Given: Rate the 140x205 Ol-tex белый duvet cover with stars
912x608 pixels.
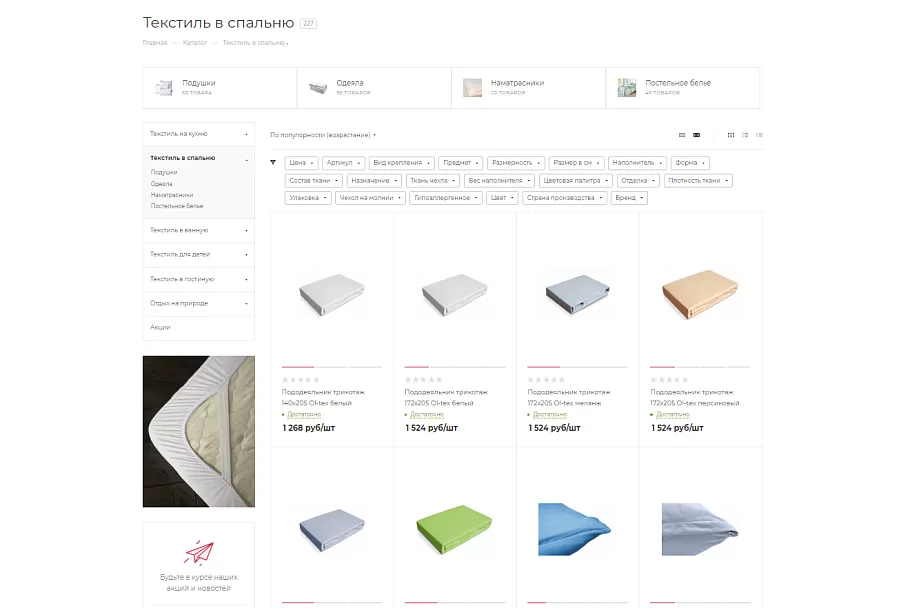Looking at the screenshot, I should [x=301, y=380].
